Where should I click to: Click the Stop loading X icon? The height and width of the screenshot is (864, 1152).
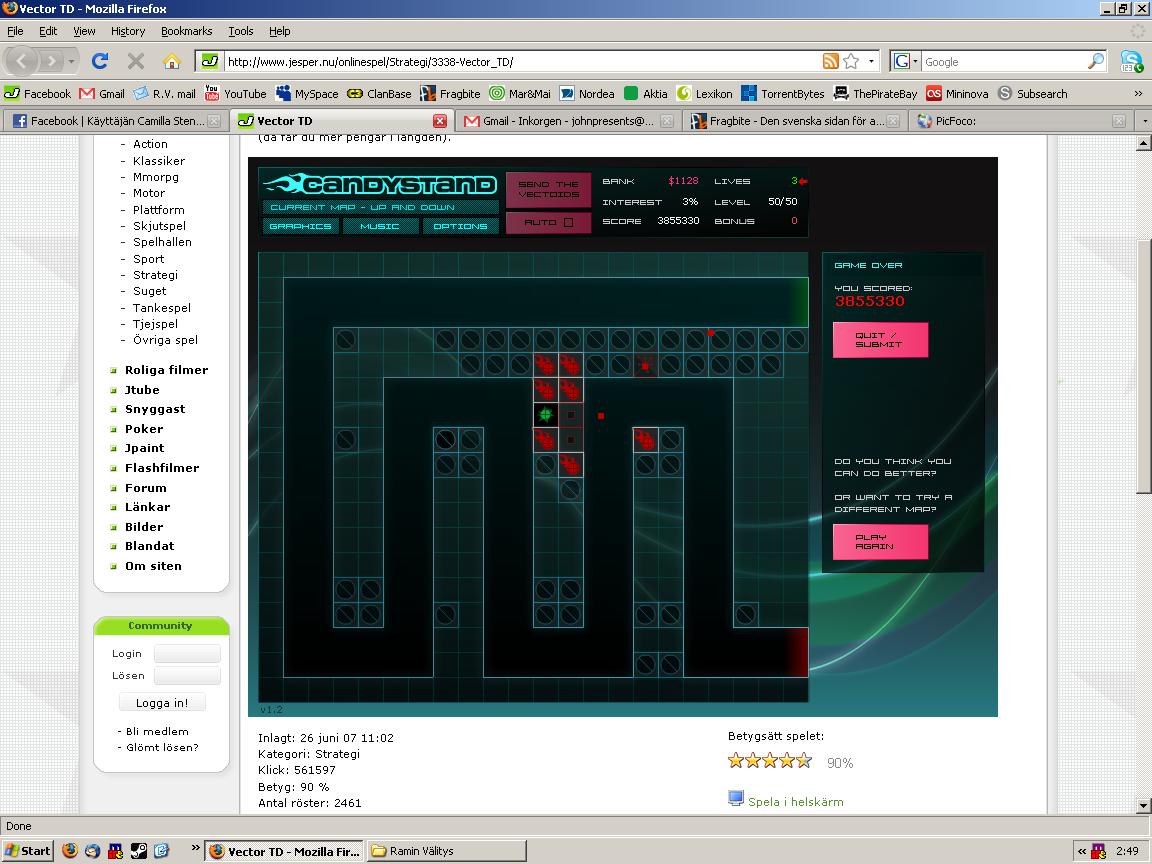click(x=136, y=61)
